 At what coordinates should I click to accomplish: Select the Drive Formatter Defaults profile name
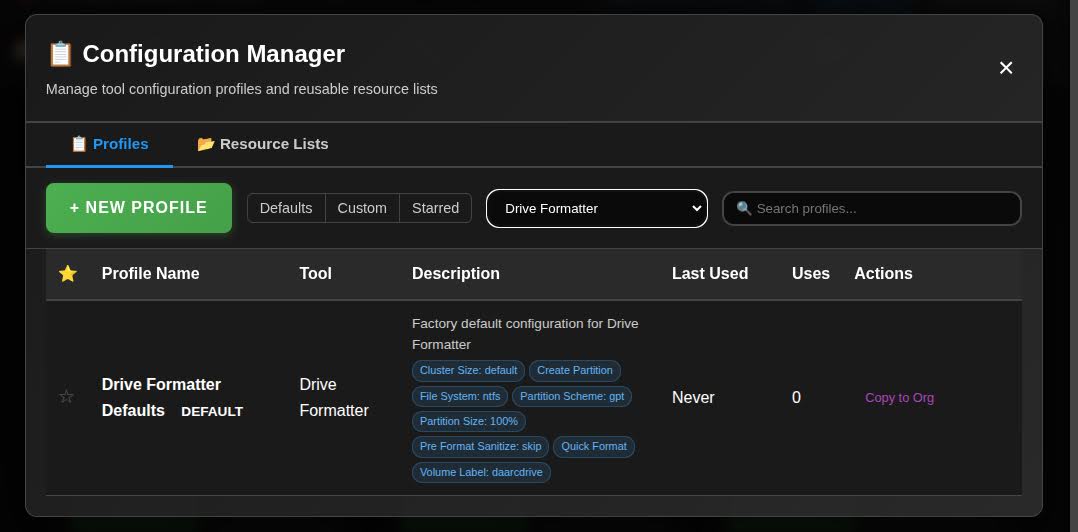(x=161, y=397)
